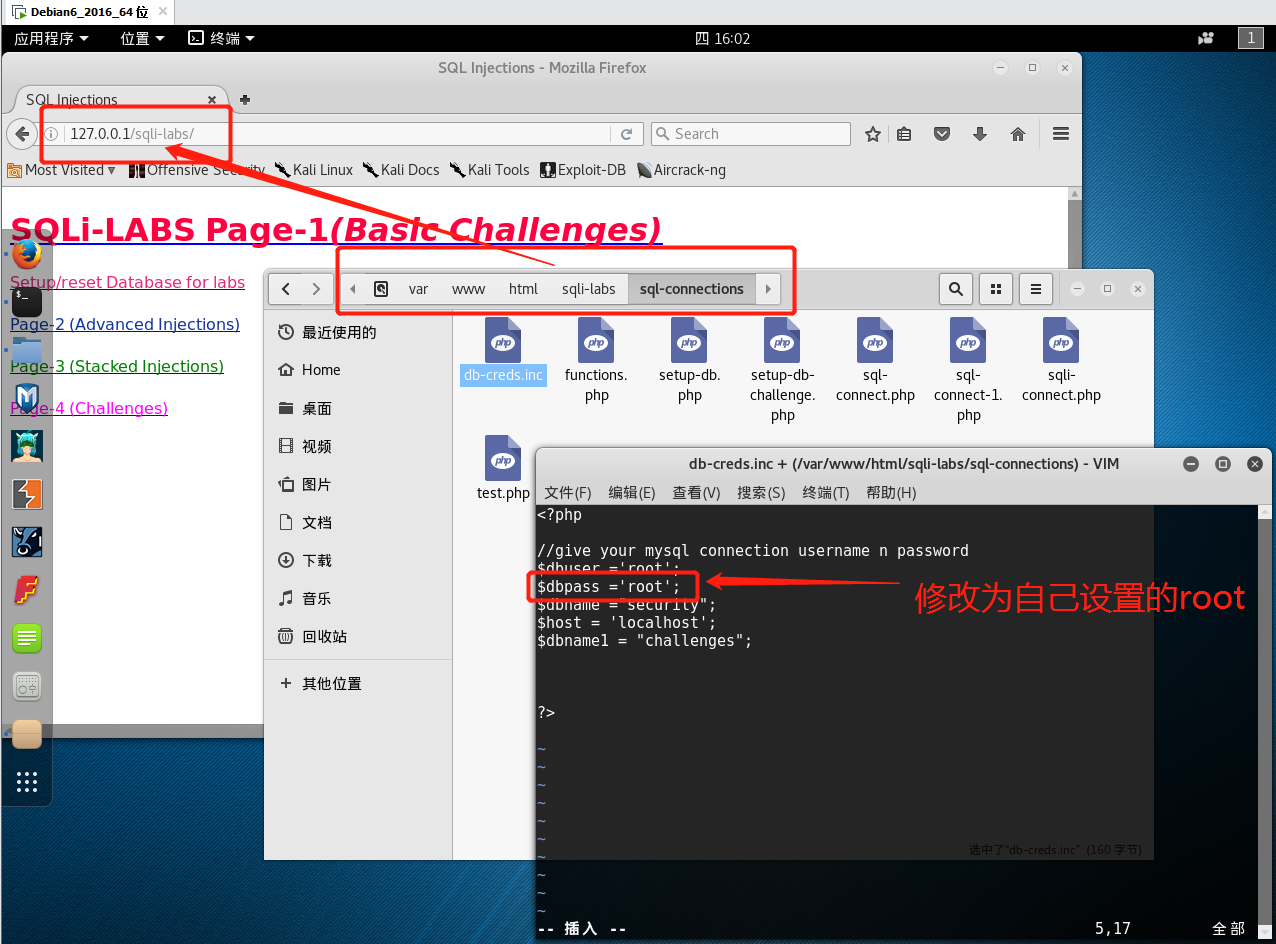Open Page-3 (Stacked Injections) link
The width and height of the screenshot is (1276, 944).
(117, 366)
